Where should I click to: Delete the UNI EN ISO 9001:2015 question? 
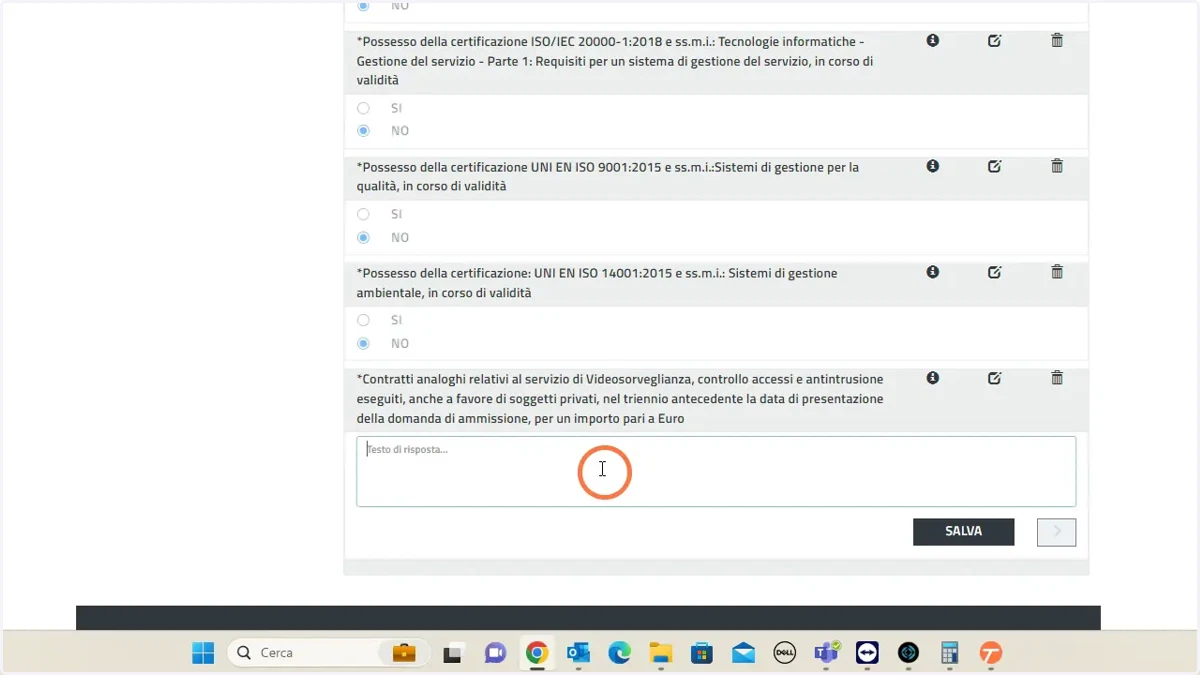click(x=1057, y=166)
